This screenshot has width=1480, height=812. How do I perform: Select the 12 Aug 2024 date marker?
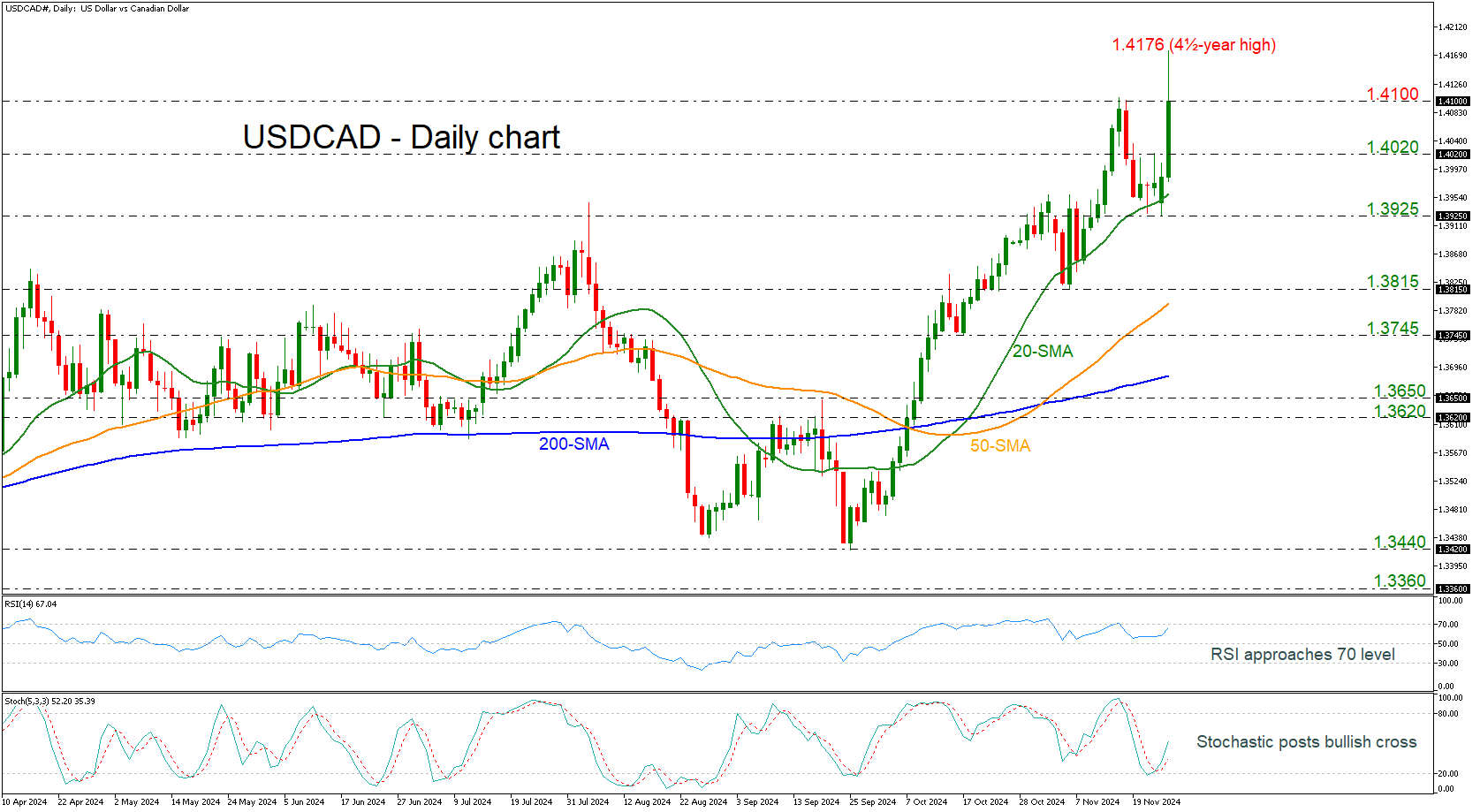647,802
